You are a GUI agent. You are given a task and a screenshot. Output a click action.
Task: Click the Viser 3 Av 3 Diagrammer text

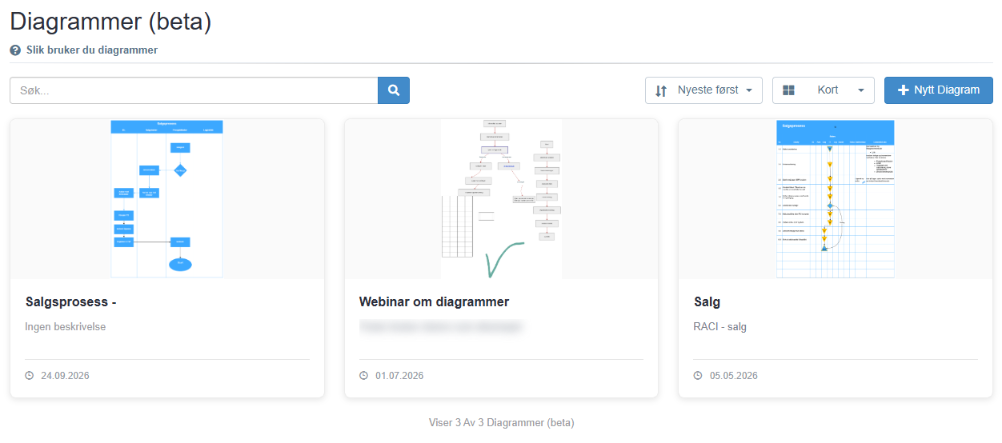coord(502,423)
